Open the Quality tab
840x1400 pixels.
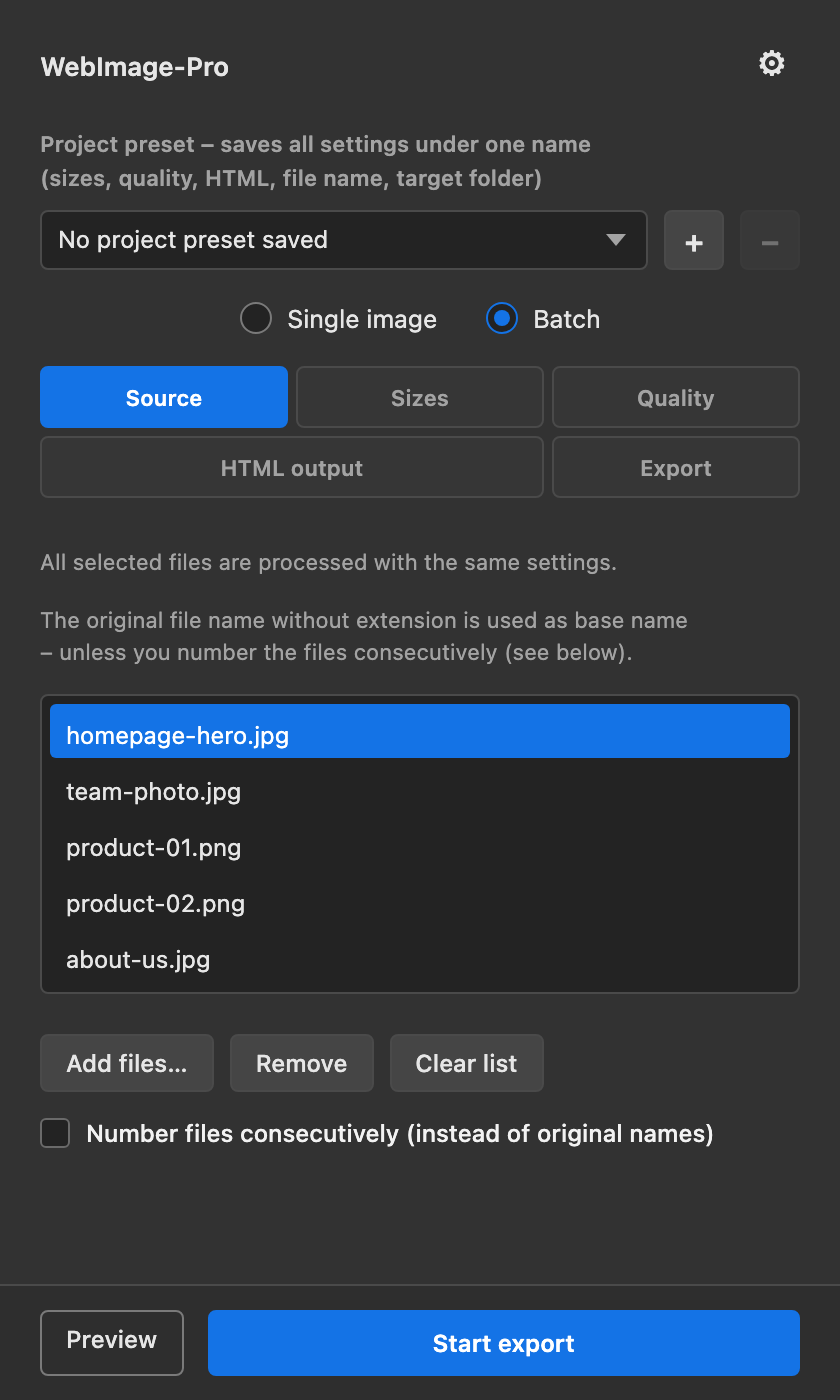676,398
